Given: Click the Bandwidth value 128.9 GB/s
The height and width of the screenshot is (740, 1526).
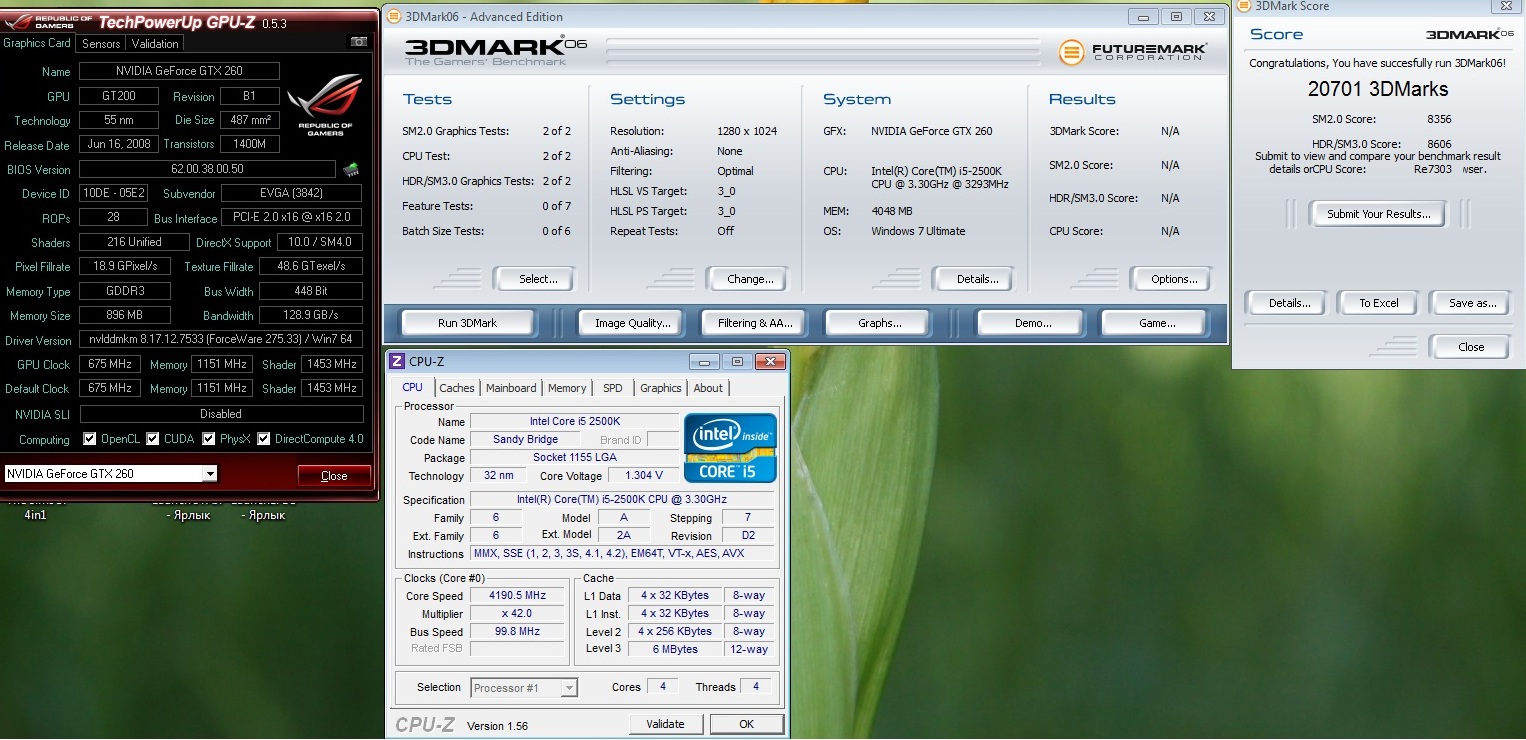Looking at the screenshot, I should coord(311,316).
